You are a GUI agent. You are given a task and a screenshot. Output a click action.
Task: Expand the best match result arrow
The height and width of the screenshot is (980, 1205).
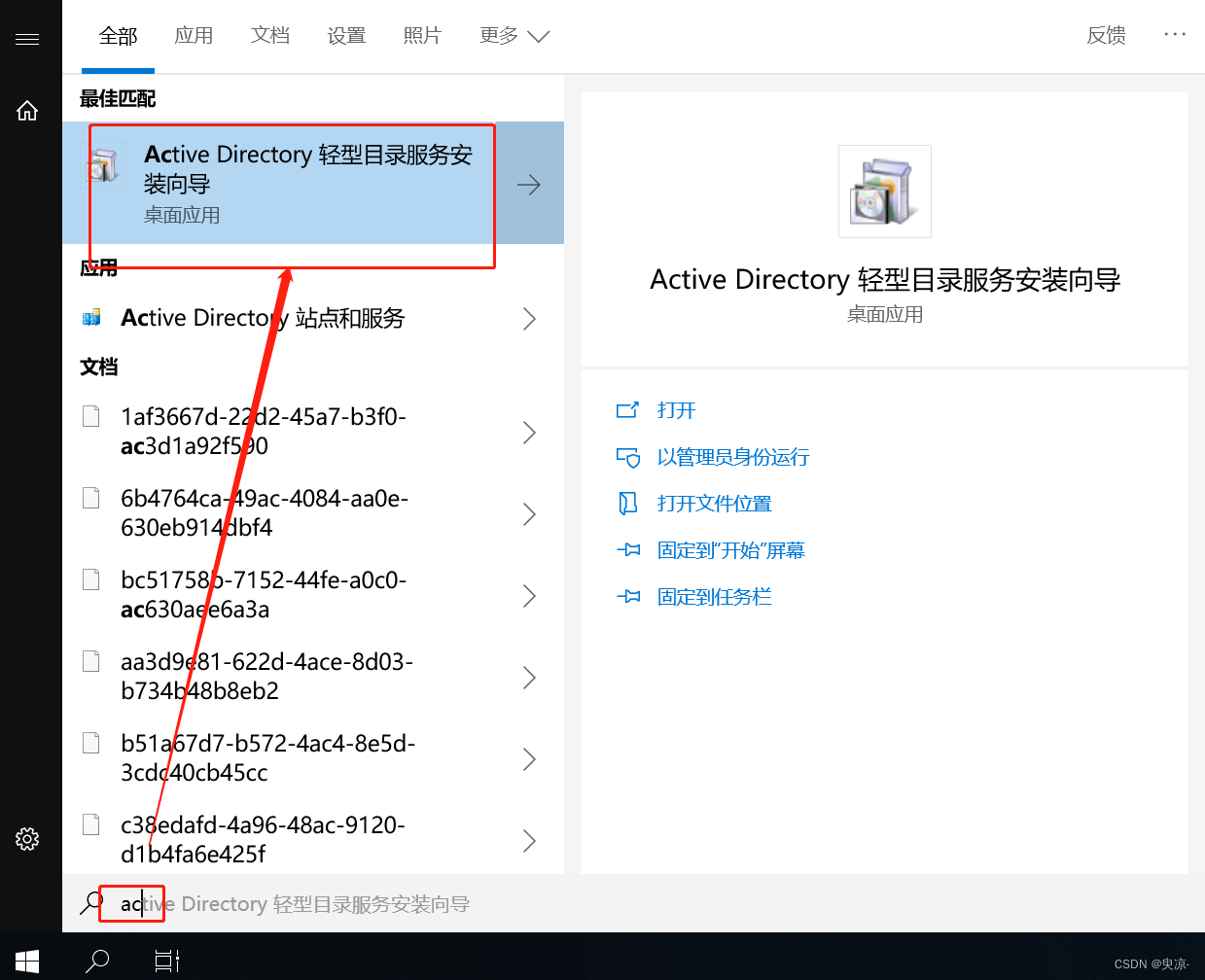coord(529,185)
